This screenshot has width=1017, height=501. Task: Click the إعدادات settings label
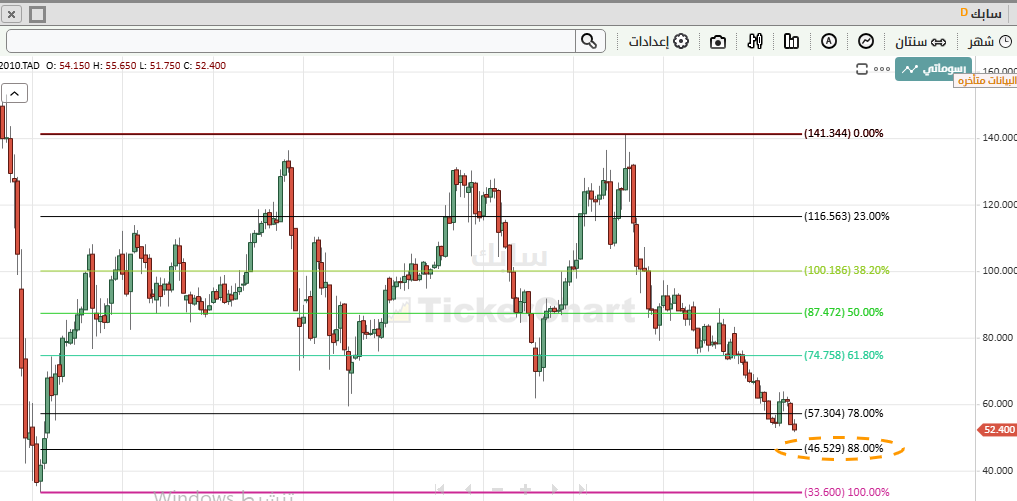(648, 41)
